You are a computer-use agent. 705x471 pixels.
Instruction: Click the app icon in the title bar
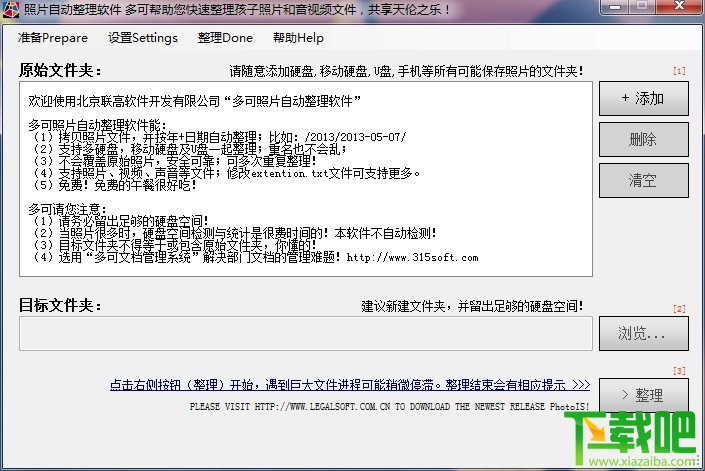(10, 9)
